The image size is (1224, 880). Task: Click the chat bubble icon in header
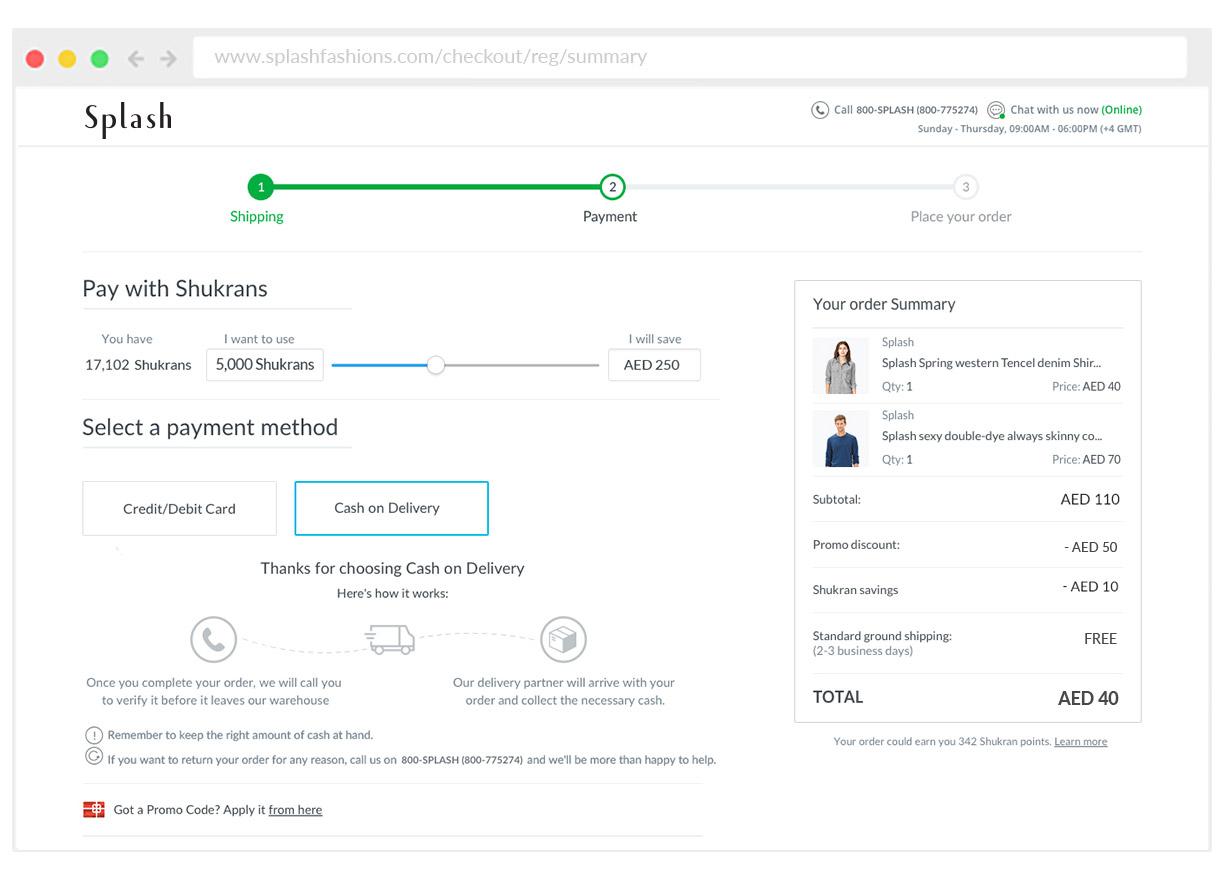[x=996, y=110]
